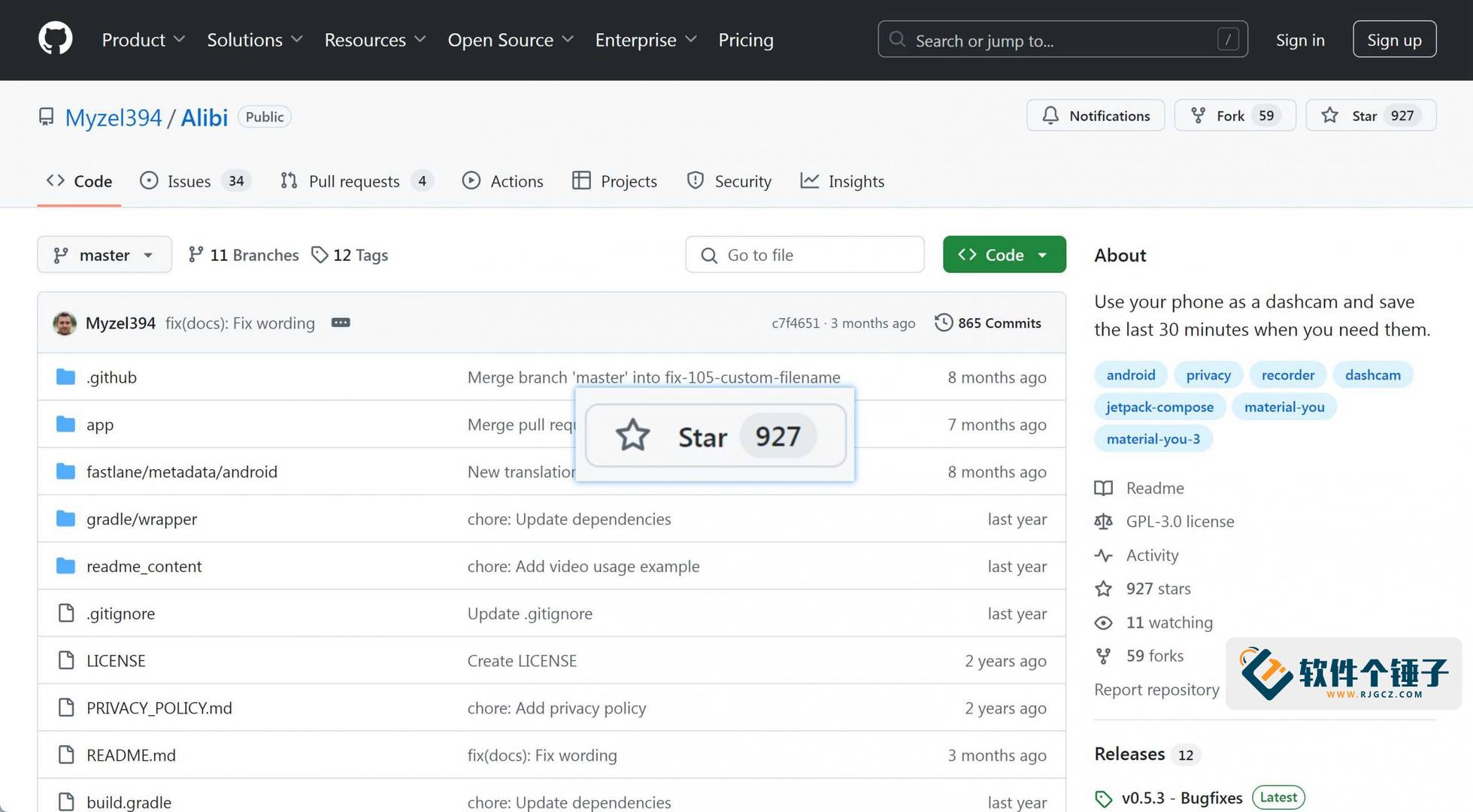Click the PRIVACY_POLICY.md file icon

click(x=66, y=707)
